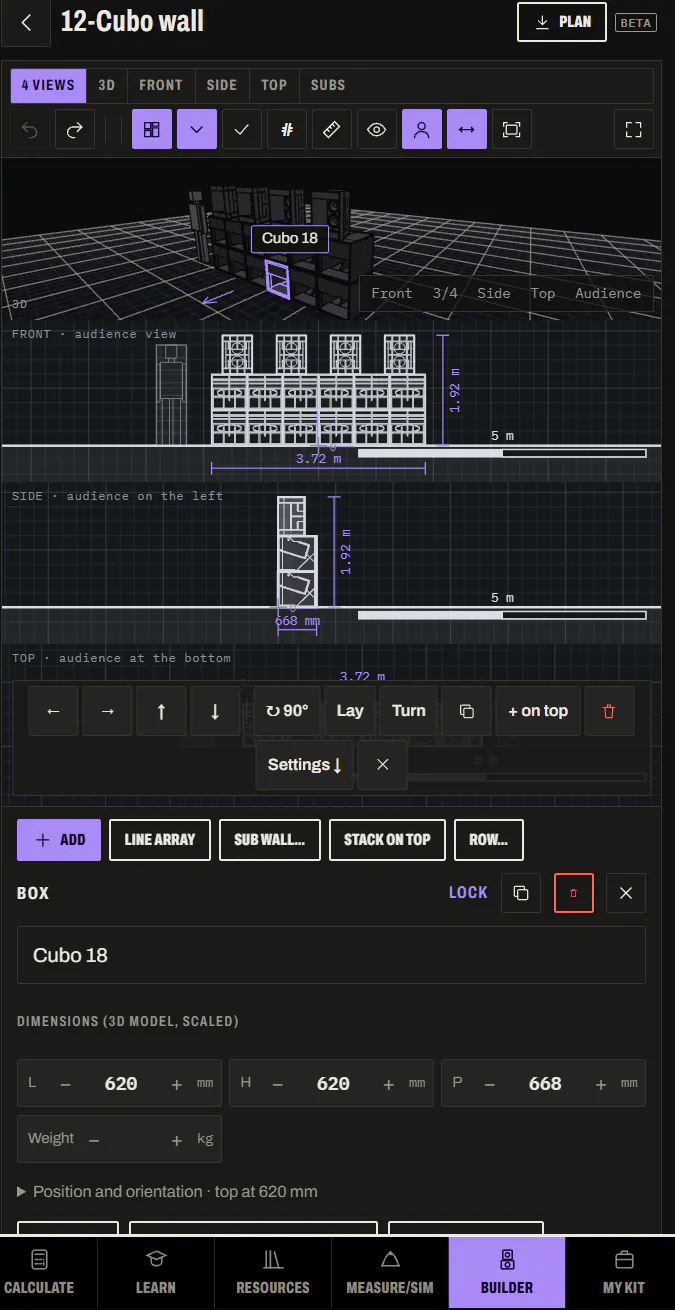Click the Lay button
This screenshot has height=1310, width=675.
click(x=350, y=711)
